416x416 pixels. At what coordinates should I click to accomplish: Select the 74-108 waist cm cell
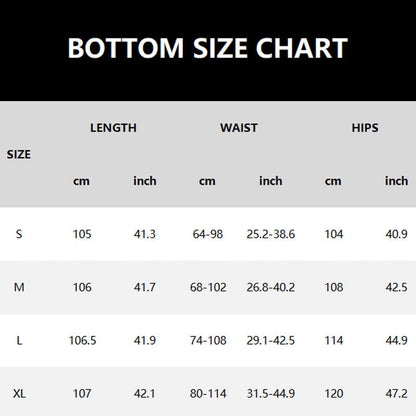point(208,340)
